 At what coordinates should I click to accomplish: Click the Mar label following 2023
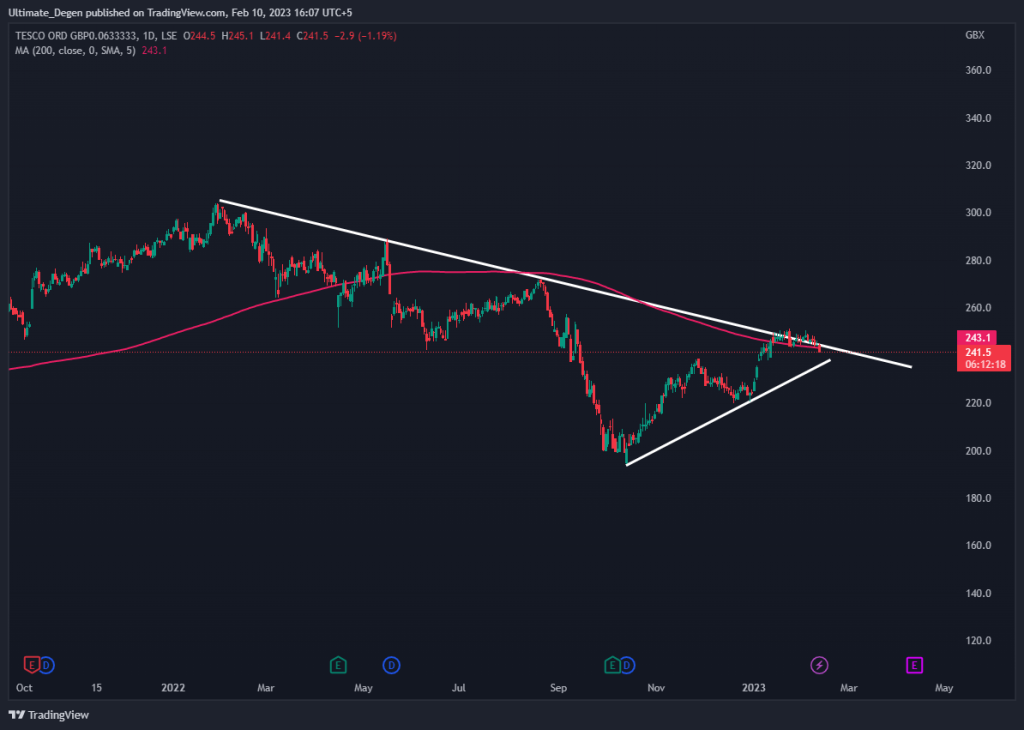point(848,688)
